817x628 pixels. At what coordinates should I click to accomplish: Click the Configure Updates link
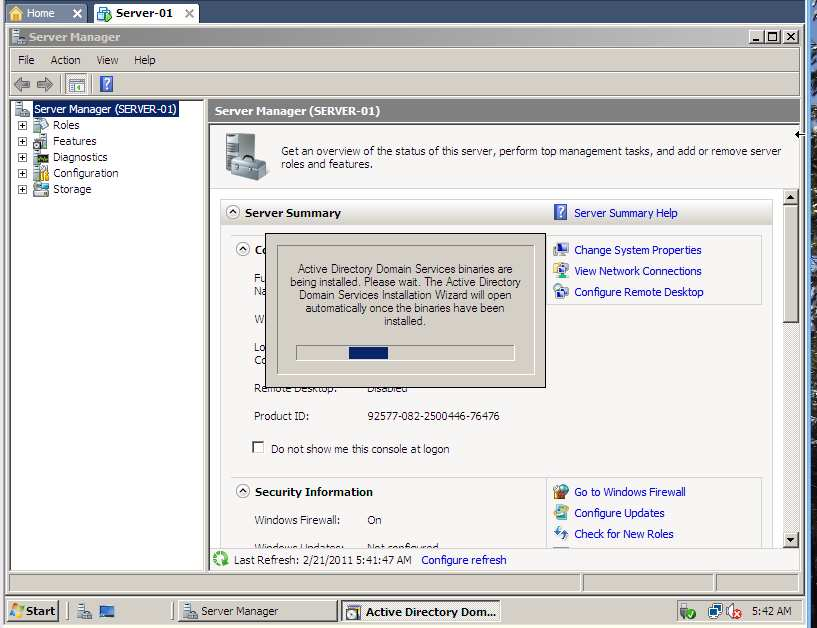click(x=619, y=513)
